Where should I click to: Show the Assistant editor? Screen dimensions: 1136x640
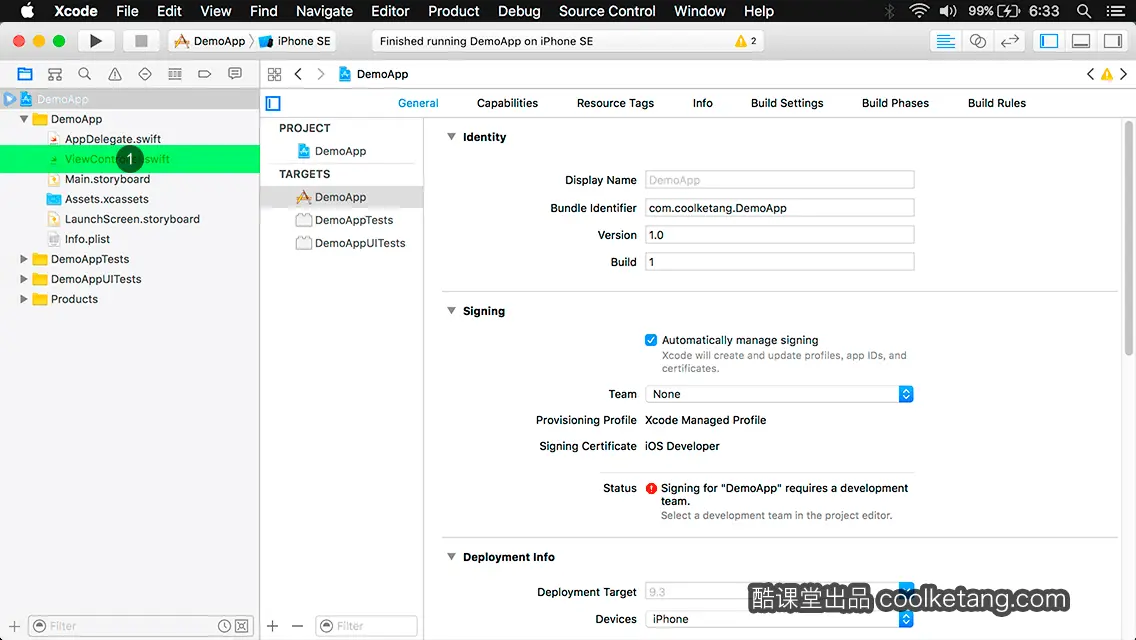(x=977, y=41)
